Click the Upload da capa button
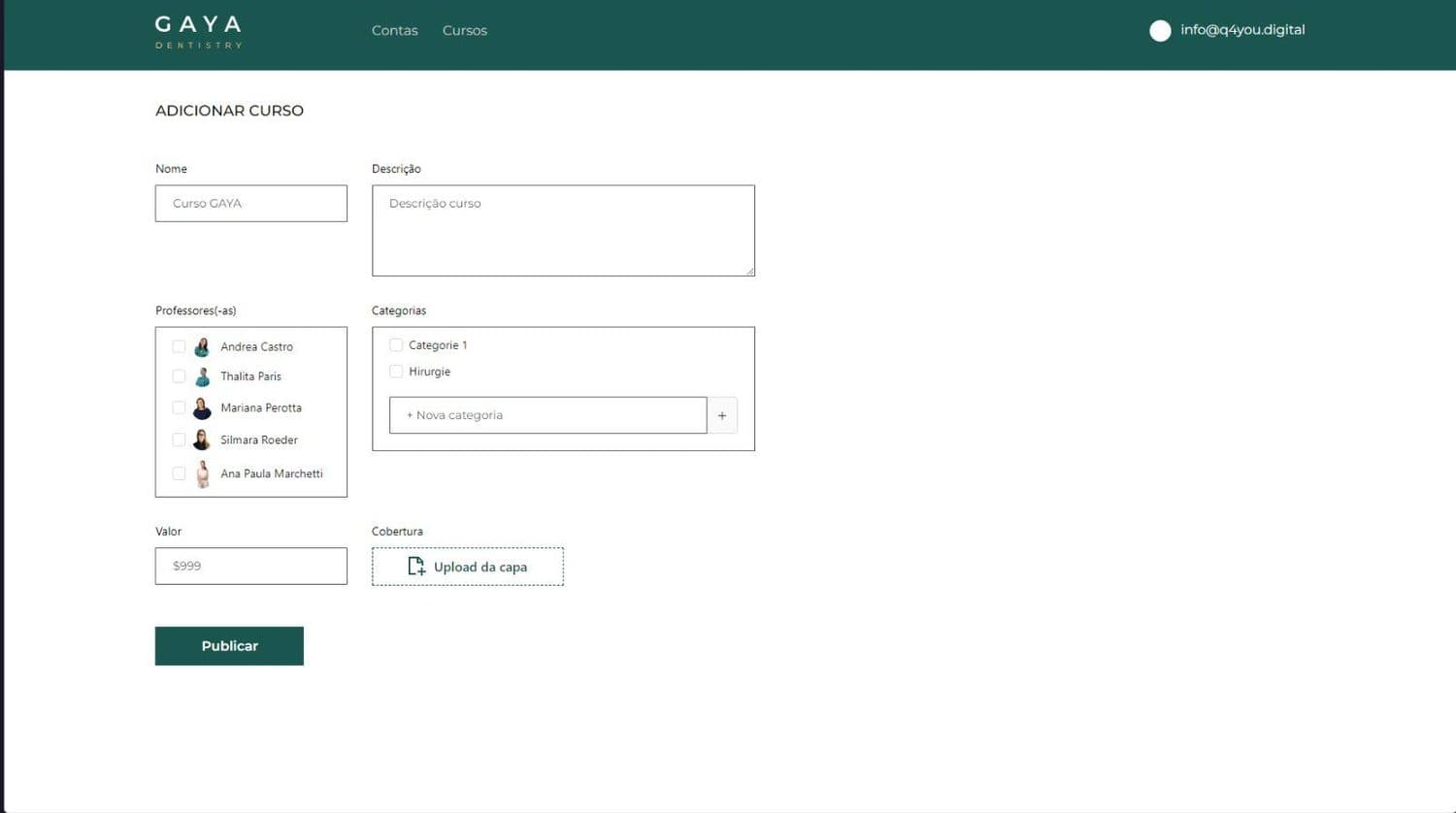 click(x=468, y=567)
